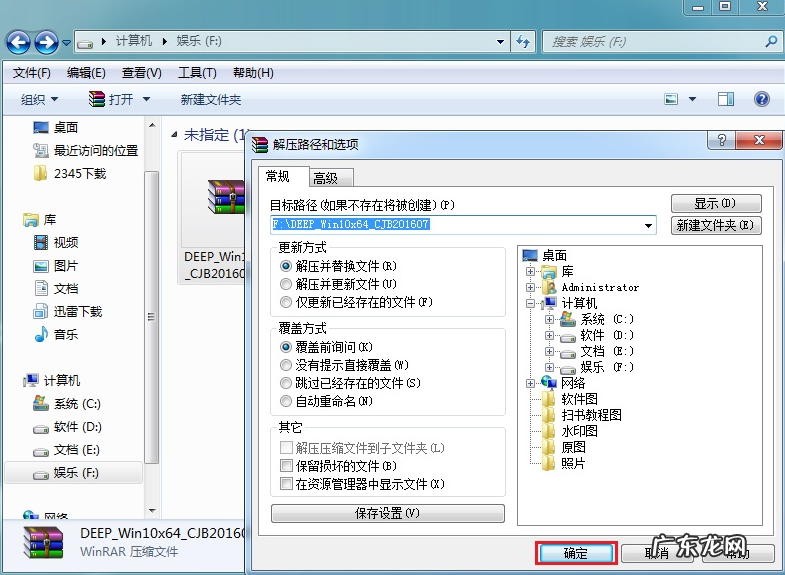The width and height of the screenshot is (785, 575).
Task: Select 仅更新已经存在的文件 radio option
Action: [x=285, y=302]
